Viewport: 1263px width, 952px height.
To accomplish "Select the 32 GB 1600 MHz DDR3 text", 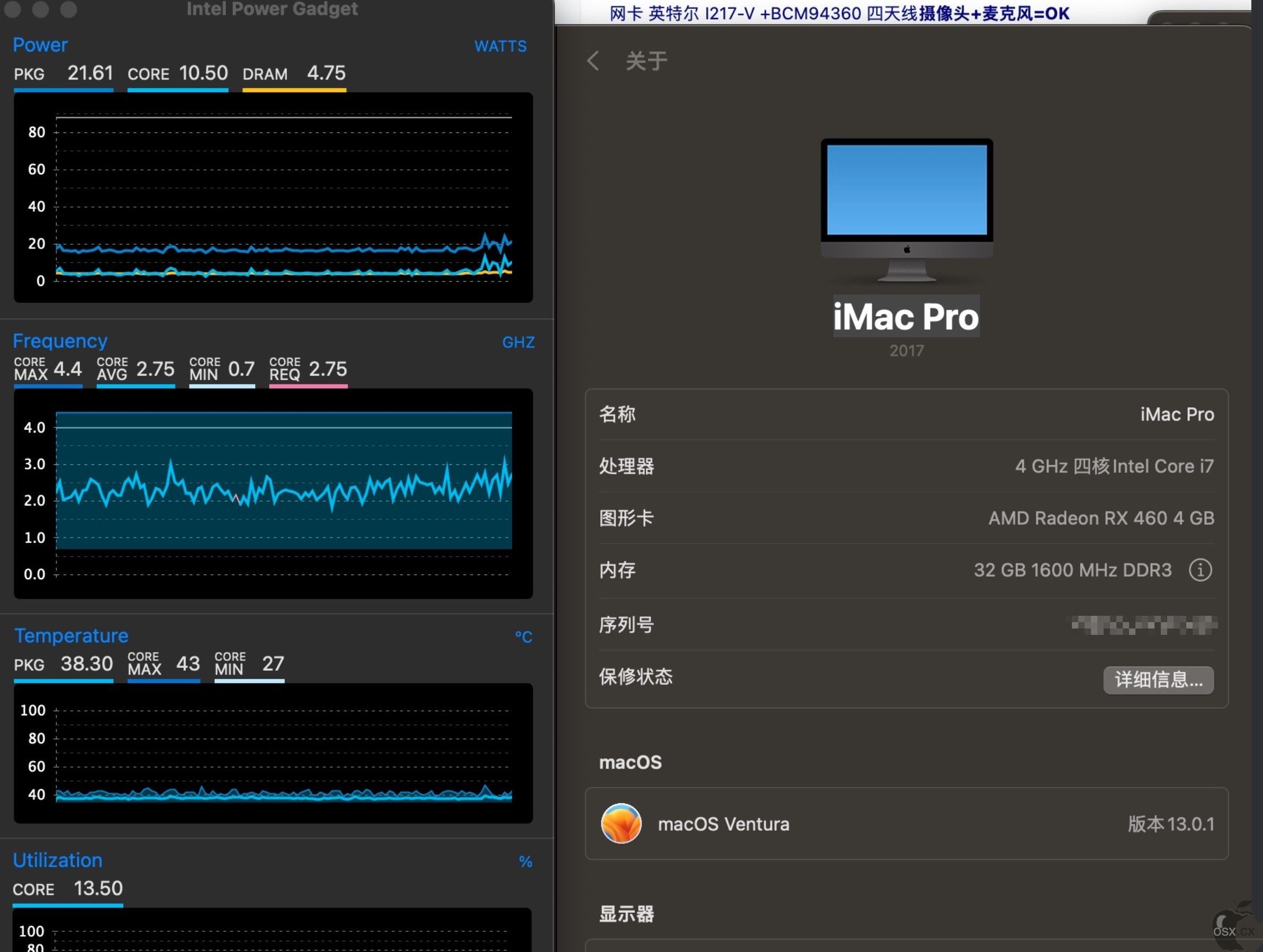I will (1072, 570).
